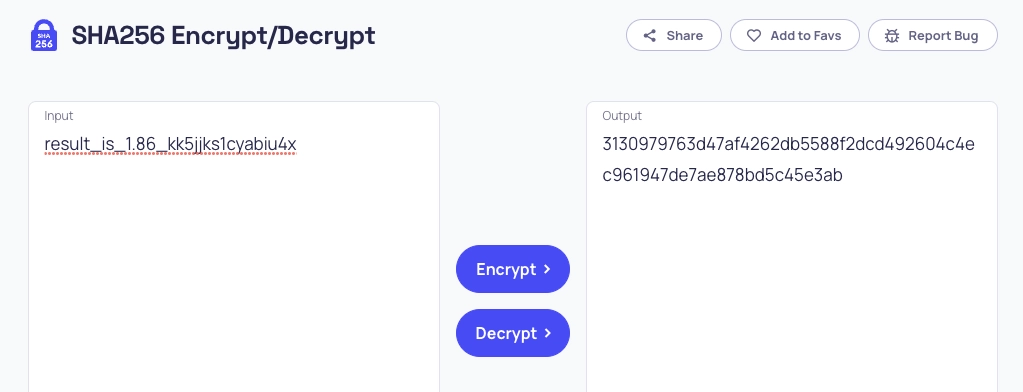Click the SHA256 Encrypt/Decrypt page title

pyautogui.click(x=223, y=36)
